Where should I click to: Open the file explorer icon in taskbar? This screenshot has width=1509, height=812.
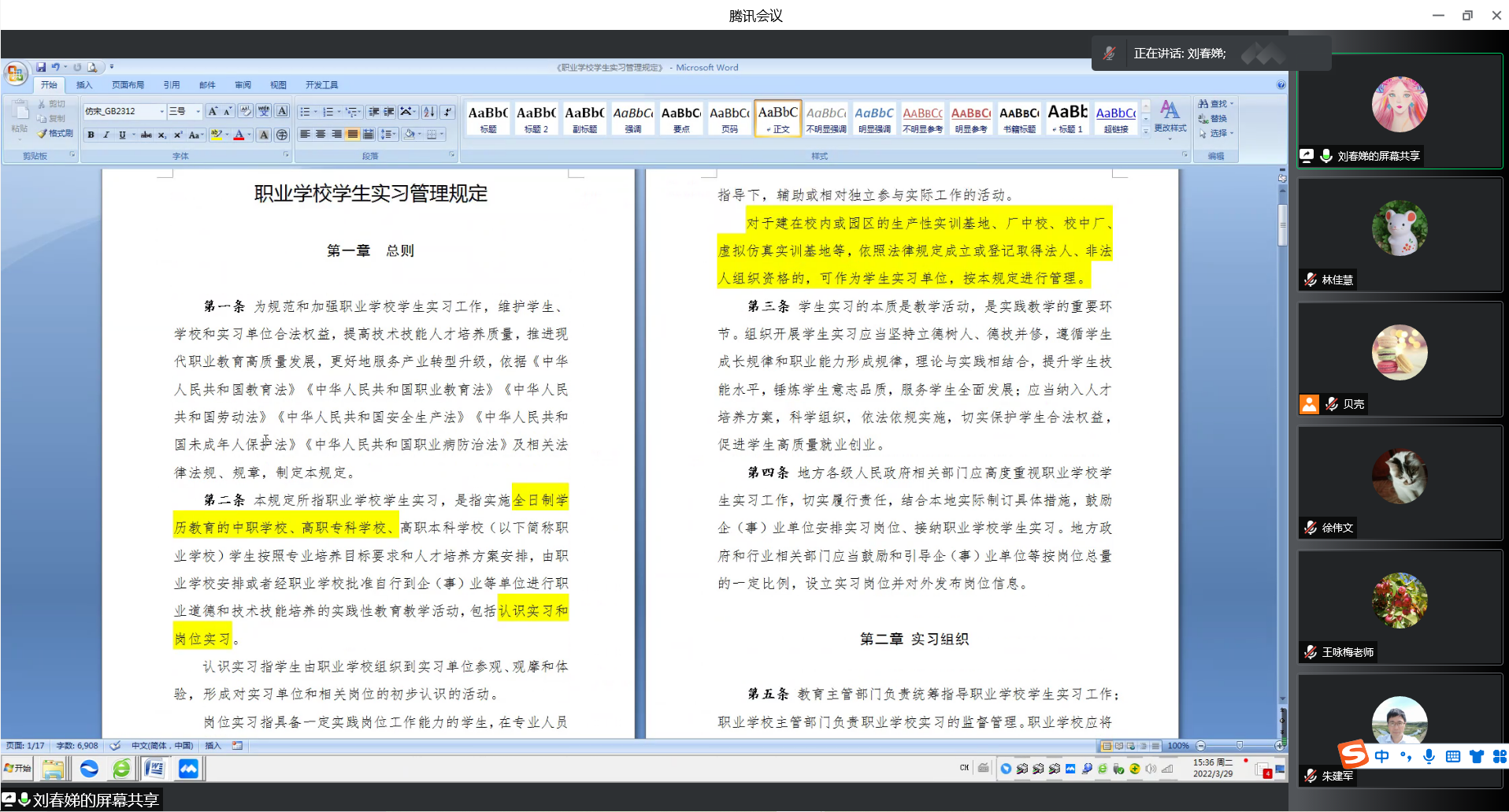pos(54,768)
